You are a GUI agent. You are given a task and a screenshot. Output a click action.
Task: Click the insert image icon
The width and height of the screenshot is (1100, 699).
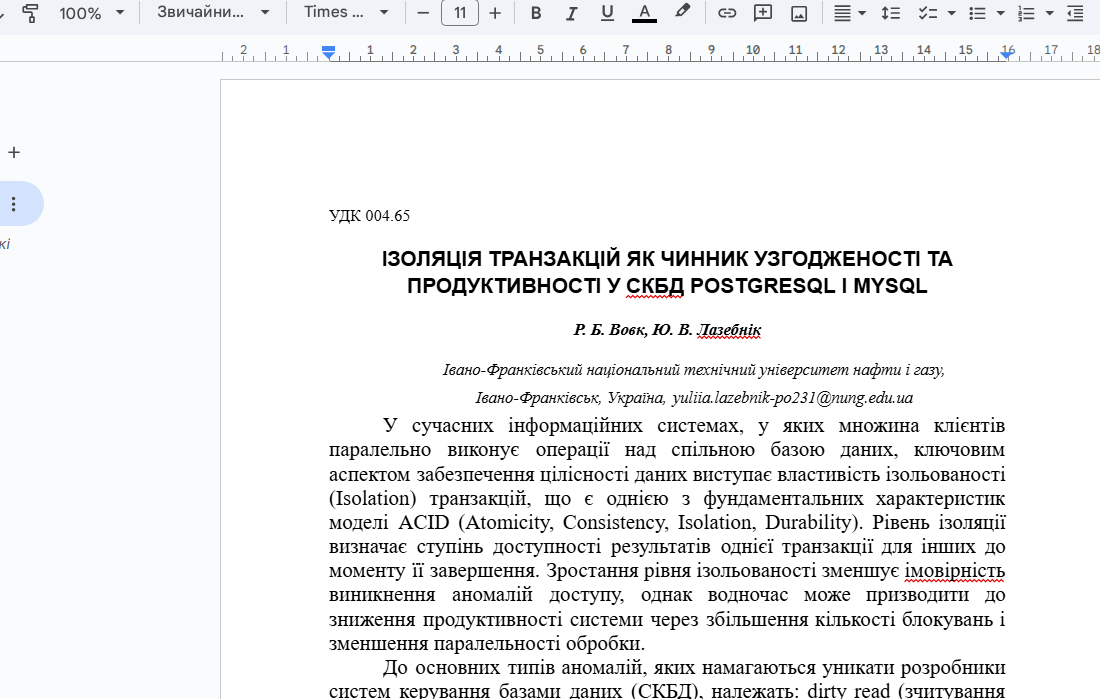(799, 13)
